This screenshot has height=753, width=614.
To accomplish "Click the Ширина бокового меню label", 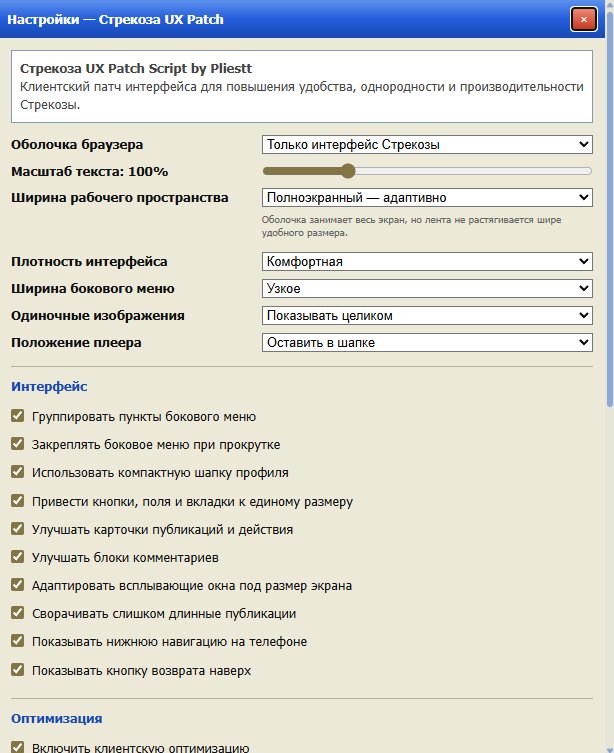I will pyautogui.click(x=93, y=289).
